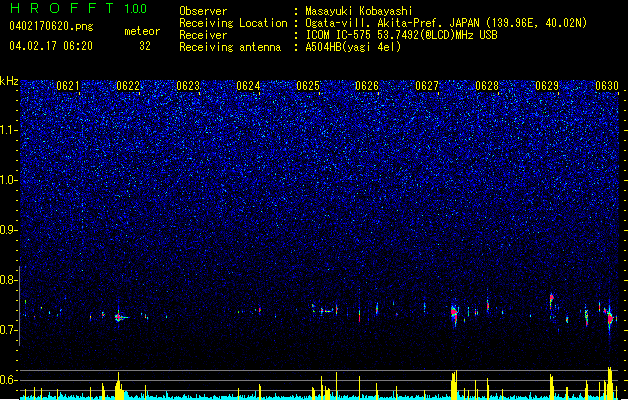Image resolution: width=629 pixels, height=400 pixels.
Task: Click the 'Receiver' field label
Action: (203, 35)
